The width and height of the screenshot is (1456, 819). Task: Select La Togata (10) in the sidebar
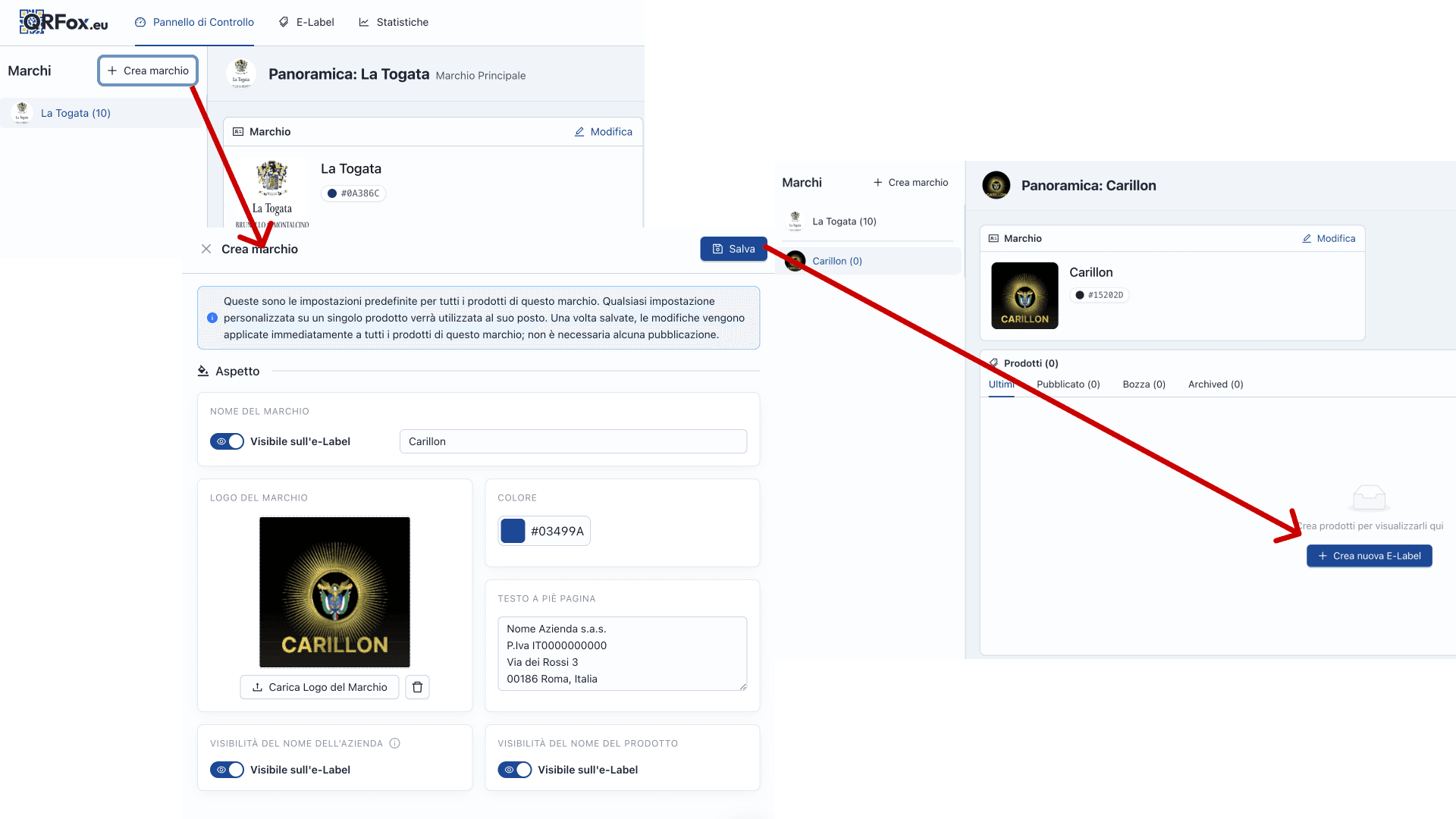pos(75,112)
